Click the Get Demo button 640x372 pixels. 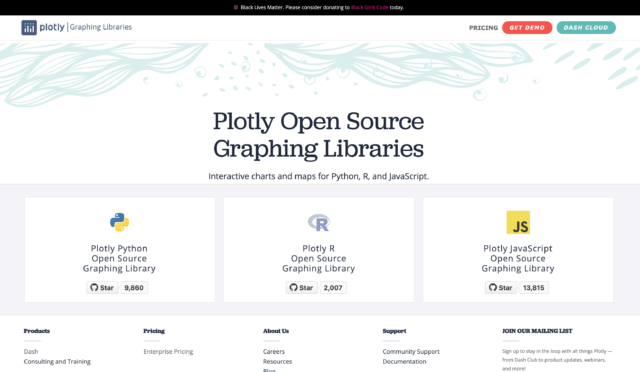pos(527,27)
